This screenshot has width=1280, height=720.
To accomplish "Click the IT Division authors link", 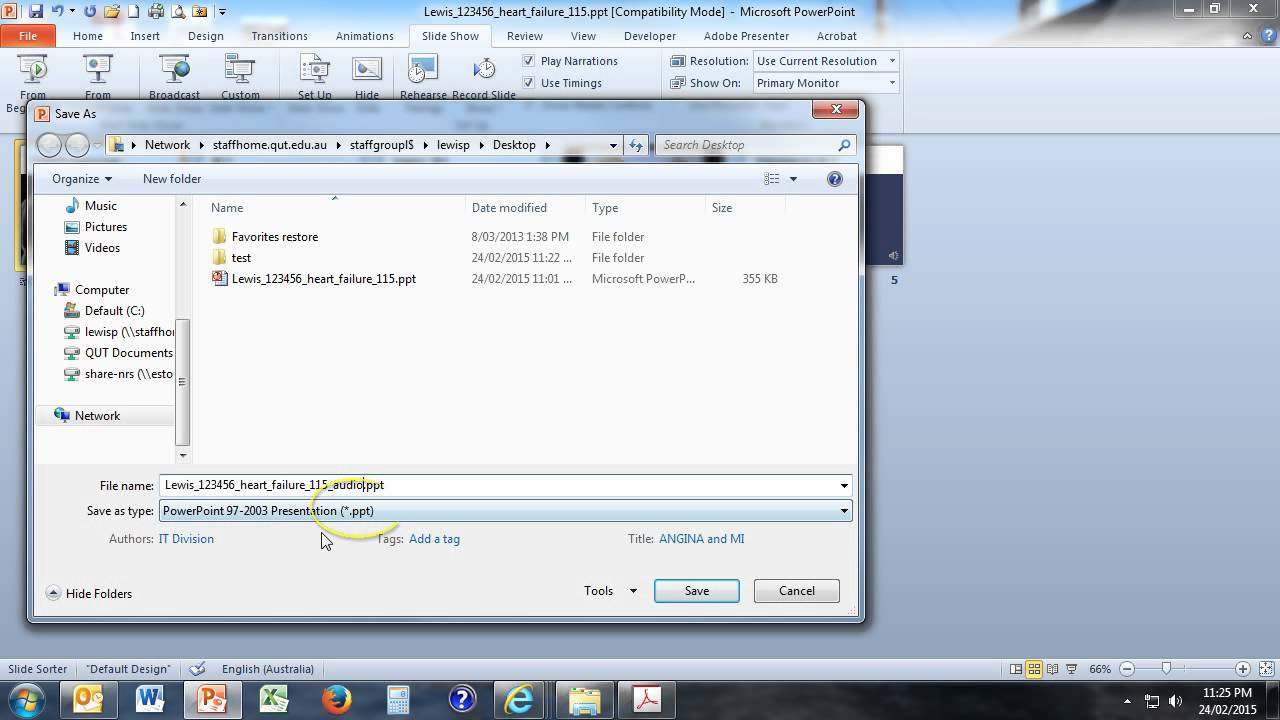I will (x=186, y=539).
